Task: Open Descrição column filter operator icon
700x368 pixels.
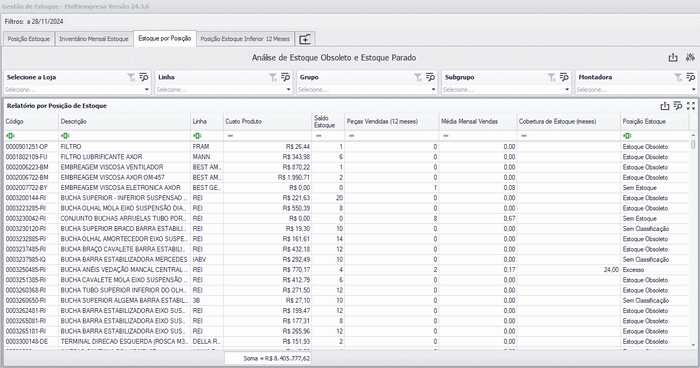Action: (65, 136)
